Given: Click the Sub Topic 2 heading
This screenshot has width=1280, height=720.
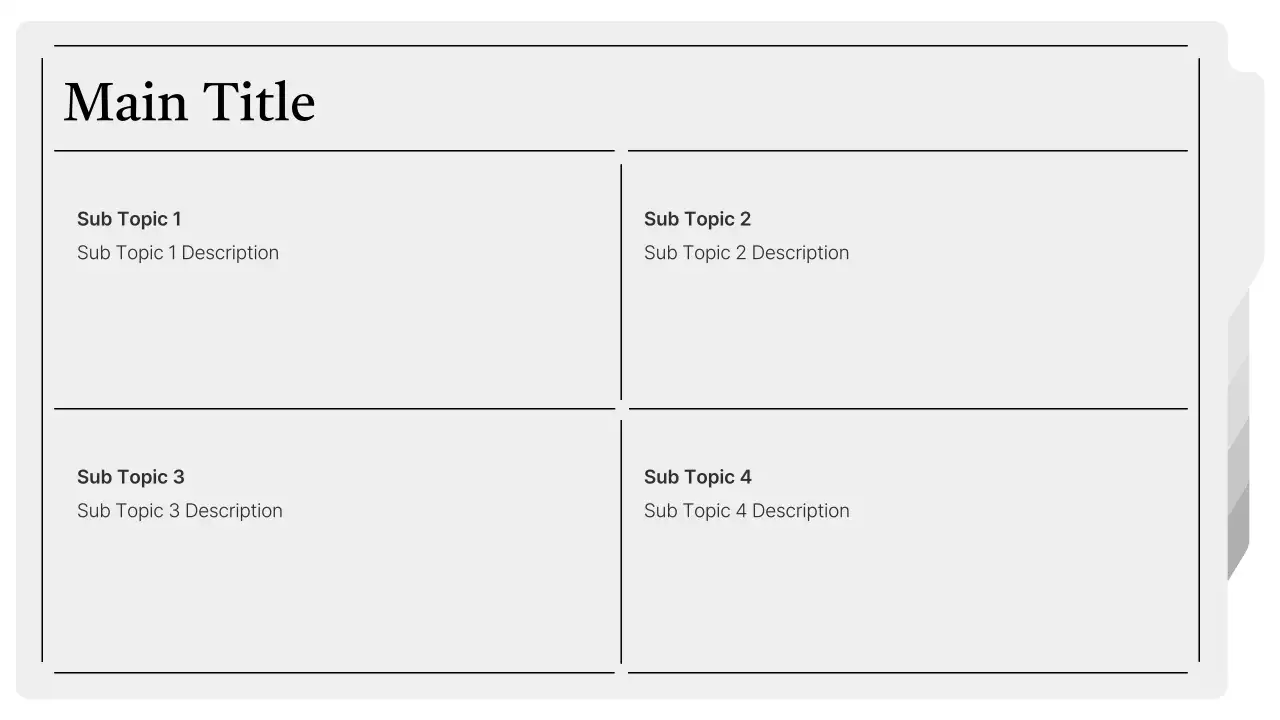Looking at the screenshot, I should point(697,219).
